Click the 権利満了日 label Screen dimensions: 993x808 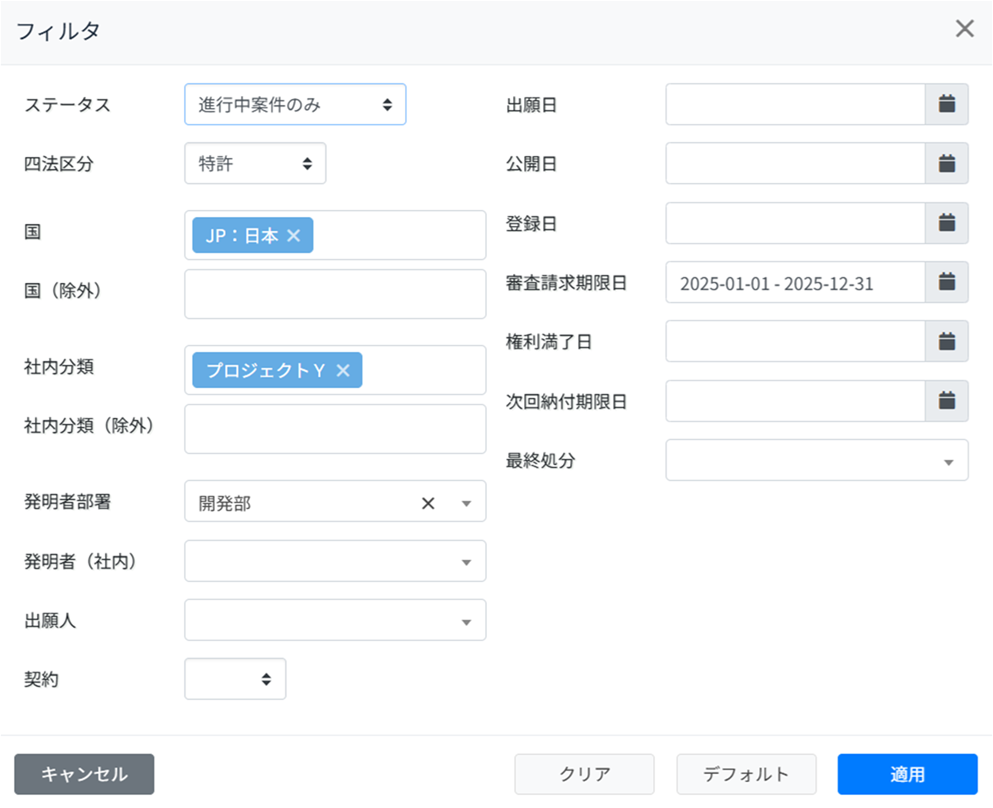[x=548, y=342]
